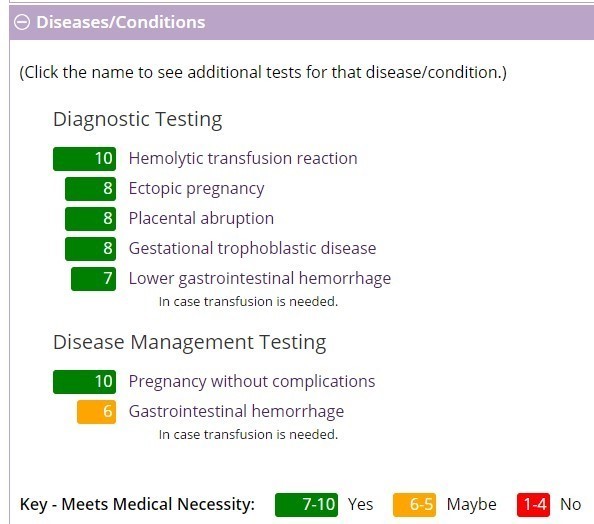Screen dimensions: 594x524
Task: Click the Diseases/Conditions header title
Action: (121, 22)
